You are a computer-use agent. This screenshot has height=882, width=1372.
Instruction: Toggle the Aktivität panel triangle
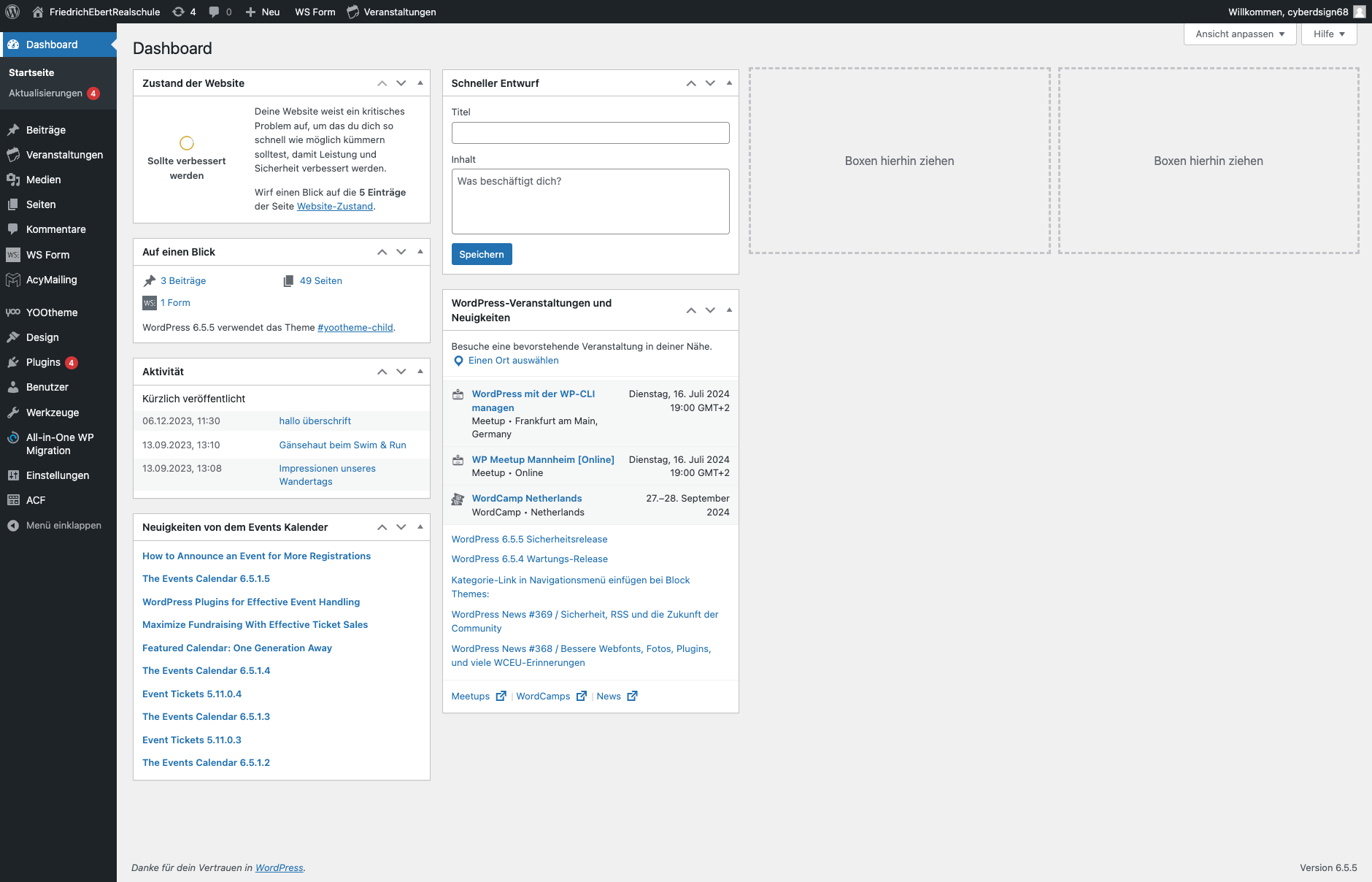pos(420,372)
